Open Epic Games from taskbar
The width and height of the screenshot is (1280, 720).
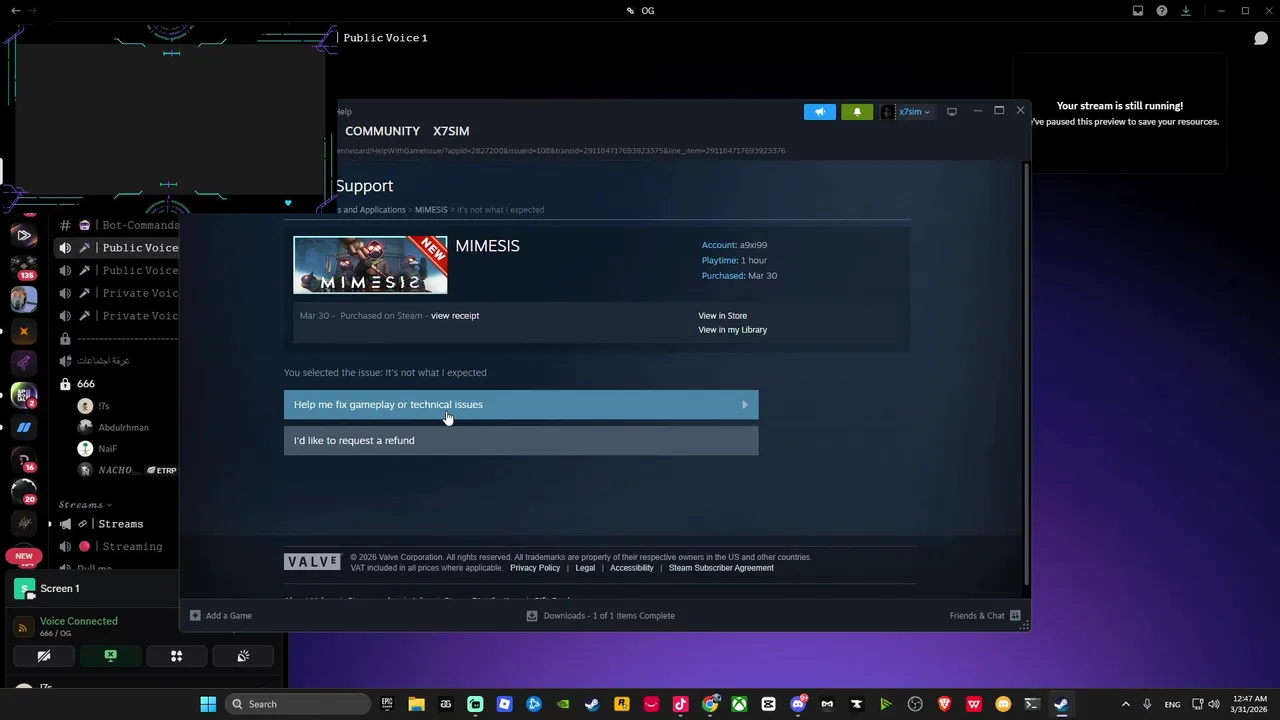(387, 704)
